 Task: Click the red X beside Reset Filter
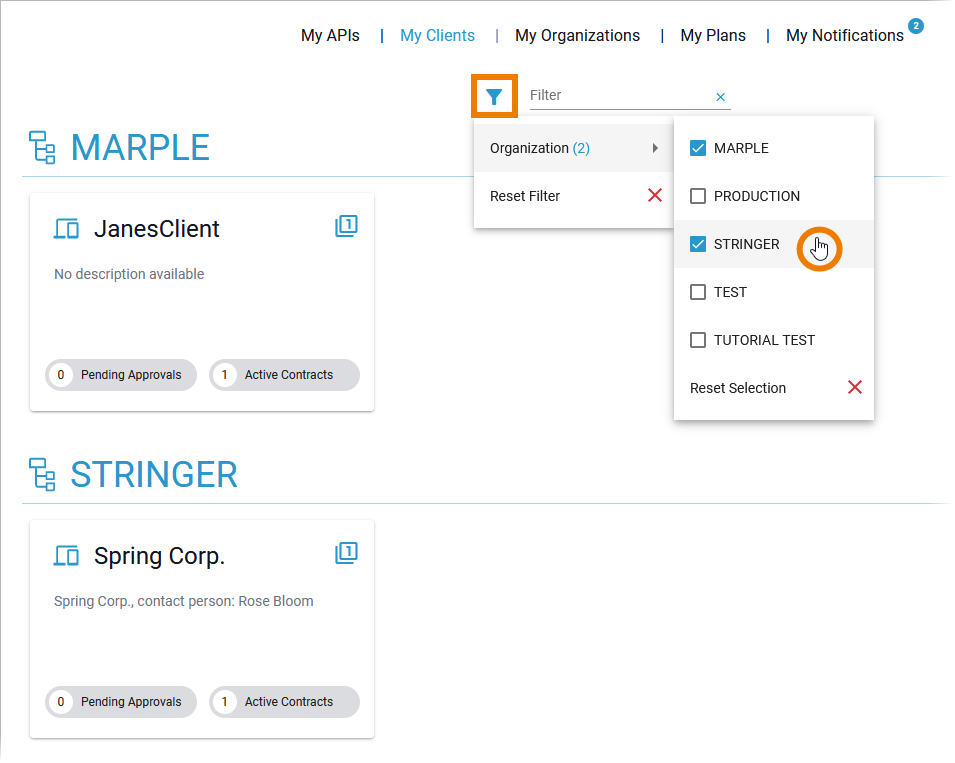point(655,195)
